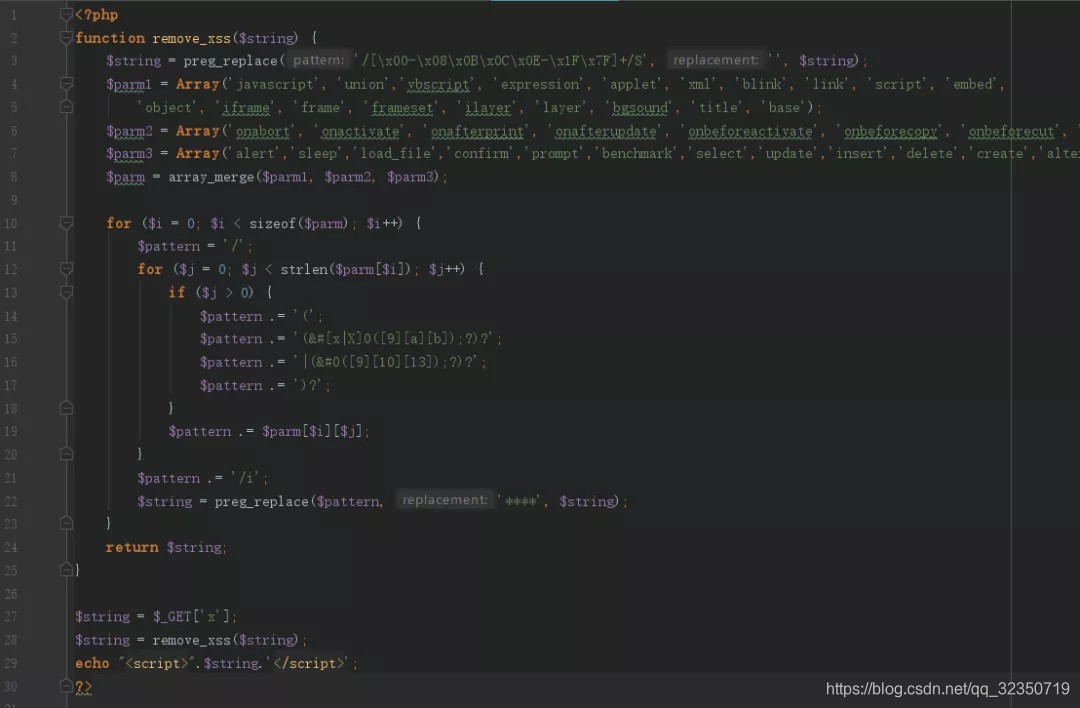Collapse the outer for loop on line 10

click(x=66, y=222)
